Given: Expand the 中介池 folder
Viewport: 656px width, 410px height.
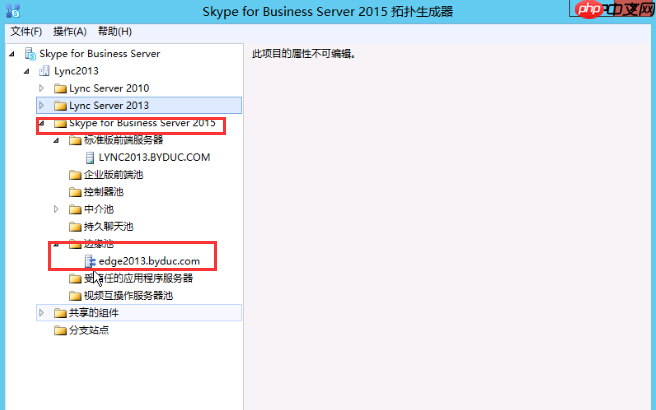Looking at the screenshot, I should pos(56,209).
